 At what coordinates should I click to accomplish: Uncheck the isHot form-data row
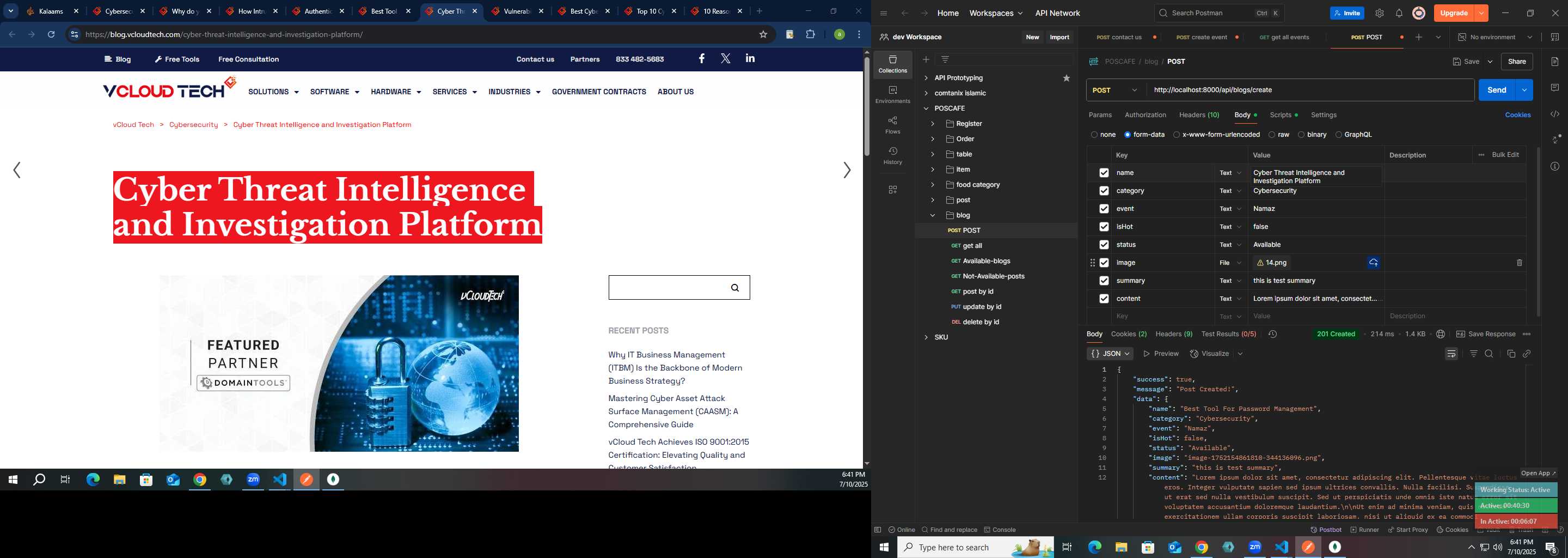(1104, 227)
